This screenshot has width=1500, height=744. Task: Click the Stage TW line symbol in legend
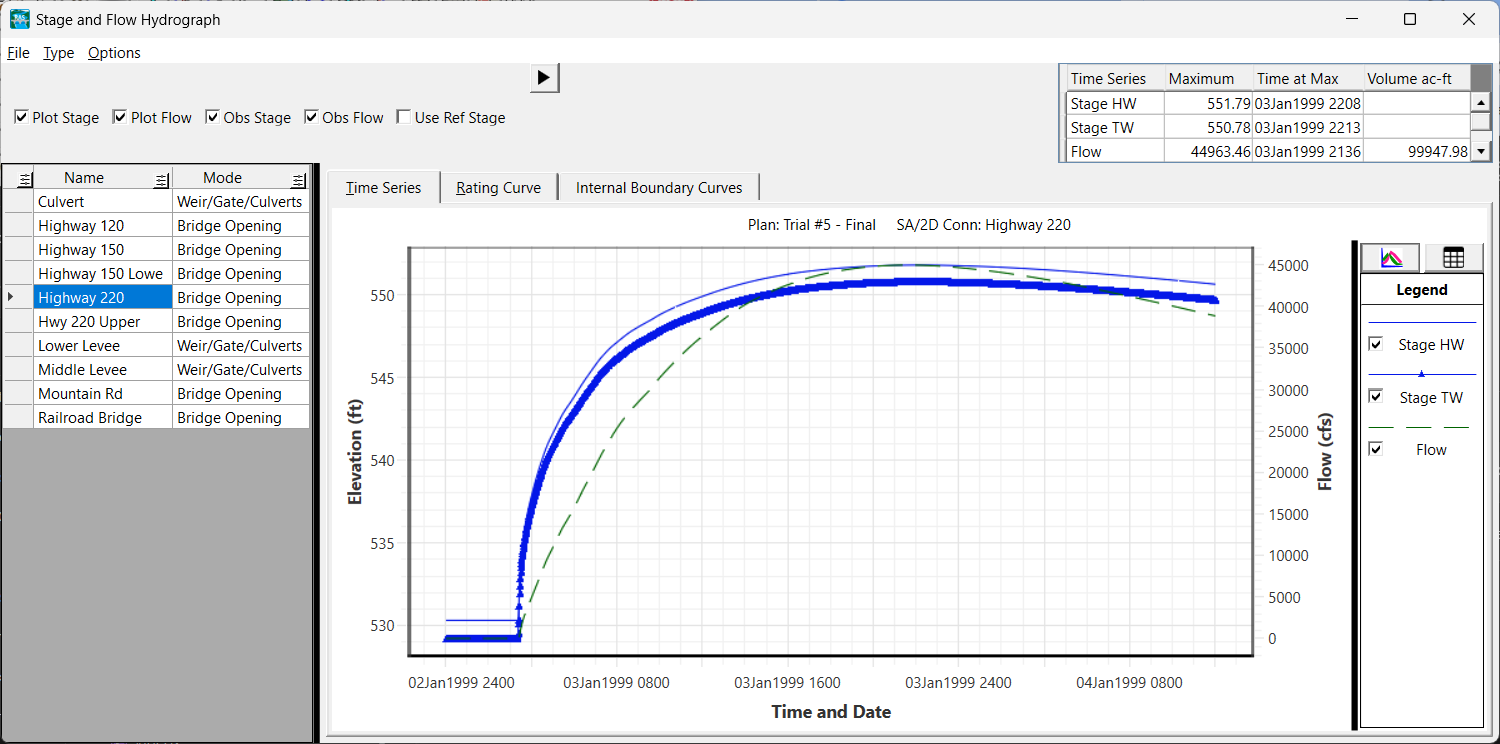(x=1421, y=374)
